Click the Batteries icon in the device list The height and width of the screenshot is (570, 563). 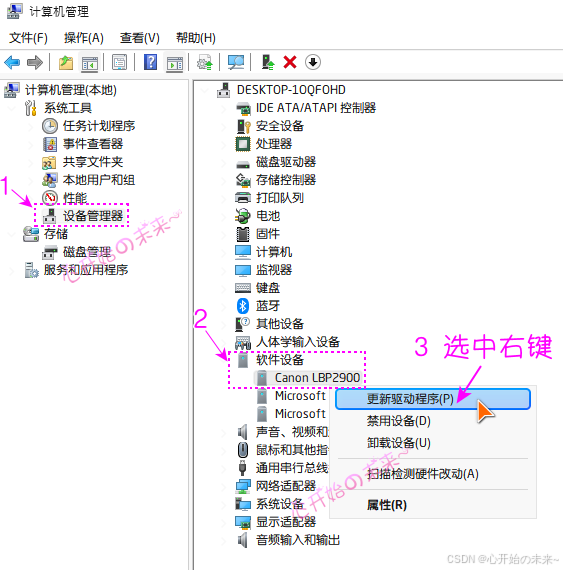[x=243, y=216]
